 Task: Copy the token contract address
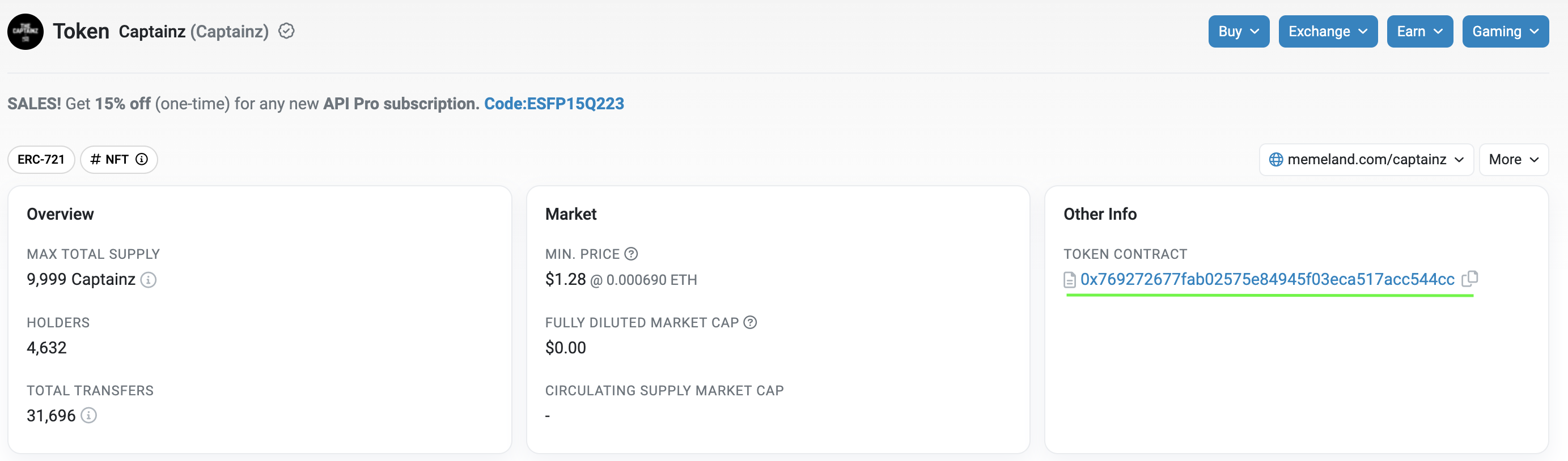(x=1469, y=279)
